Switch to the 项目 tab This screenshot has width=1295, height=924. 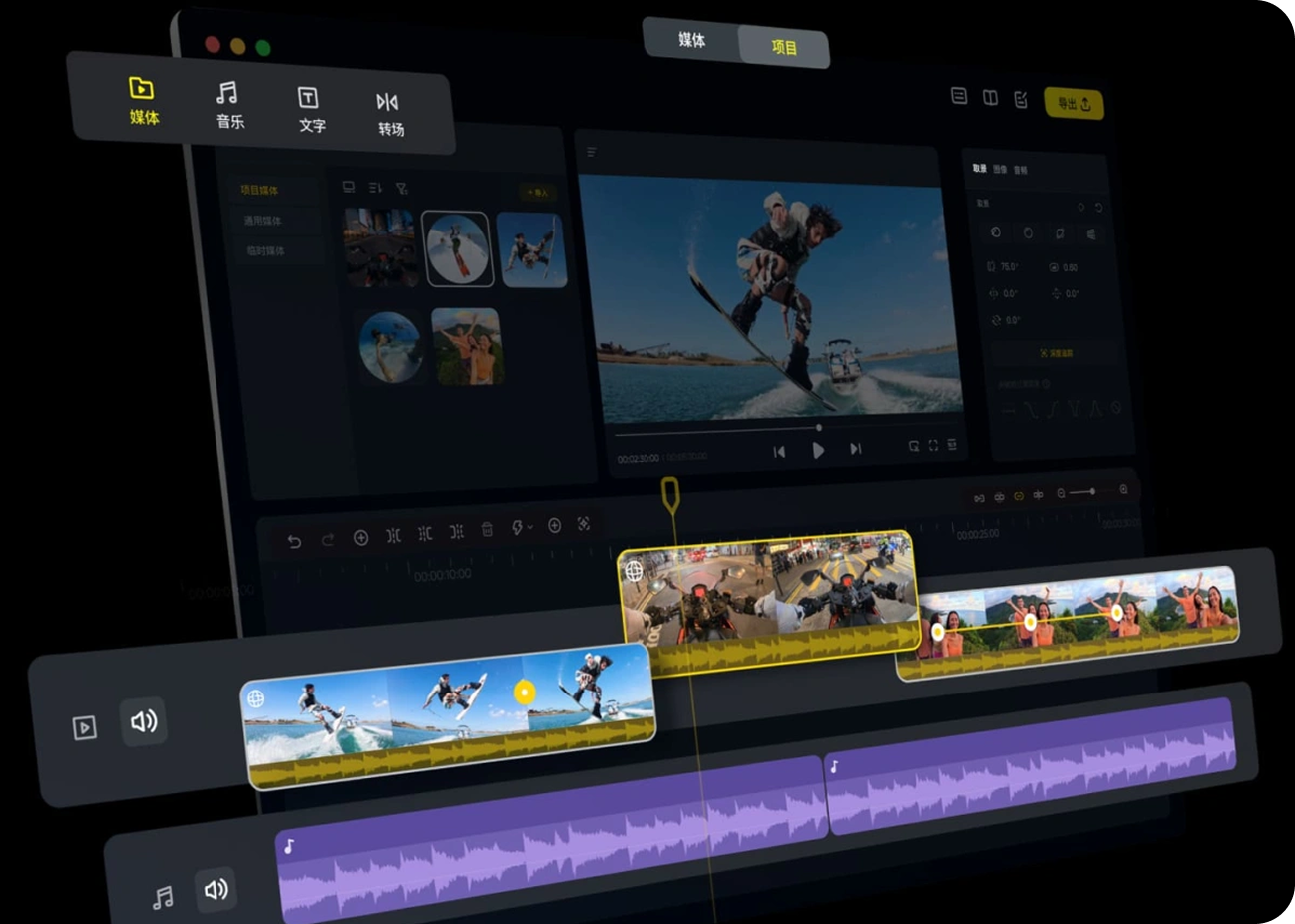click(784, 47)
